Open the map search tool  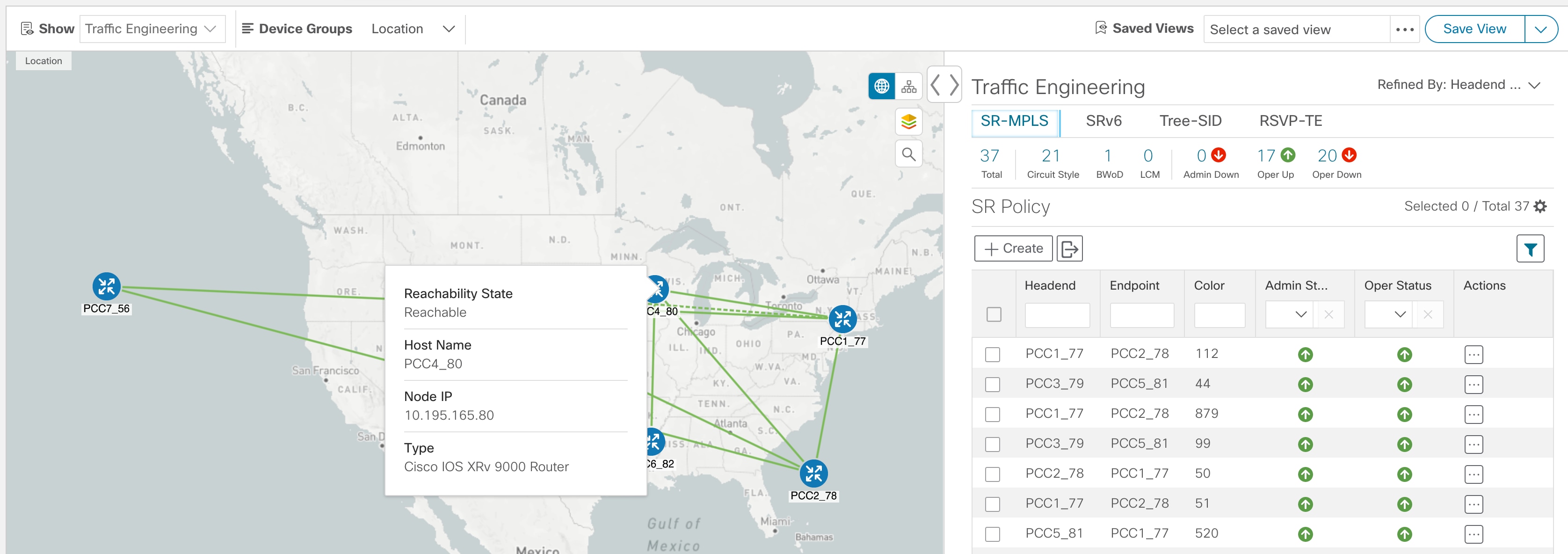coord(908,154)
